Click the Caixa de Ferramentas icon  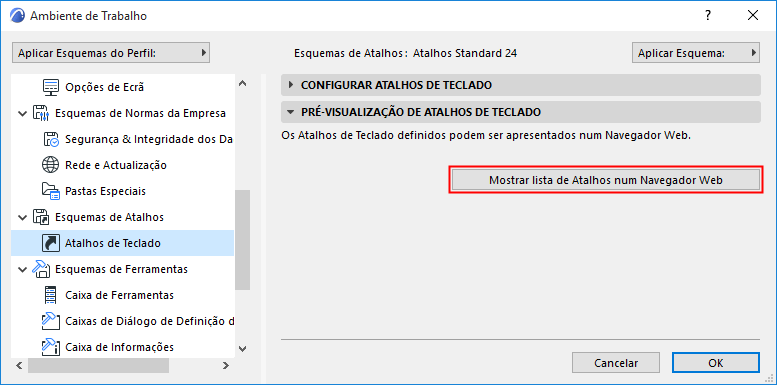point(51,295)
